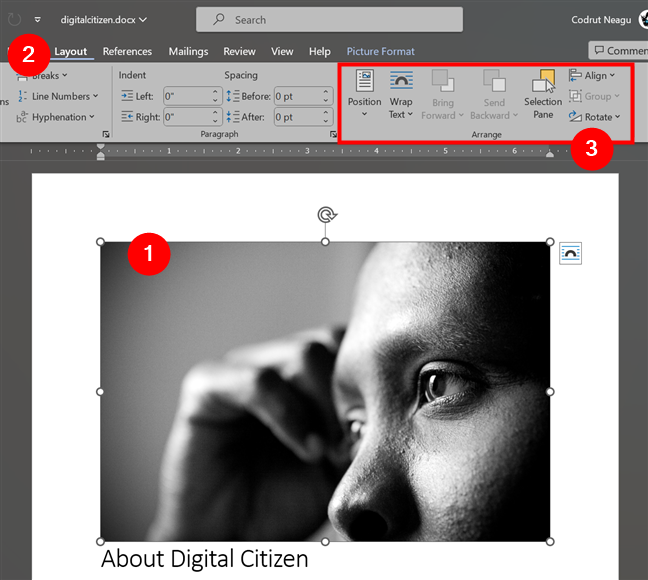
Task: Click the rotation handle above the picture
Action: 327,215
